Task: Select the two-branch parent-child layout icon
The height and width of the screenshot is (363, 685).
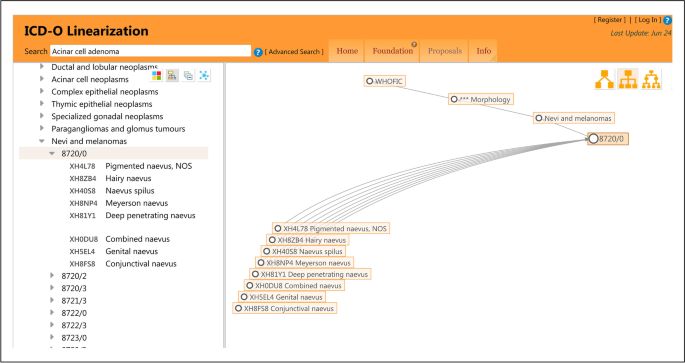Action: 605,79
